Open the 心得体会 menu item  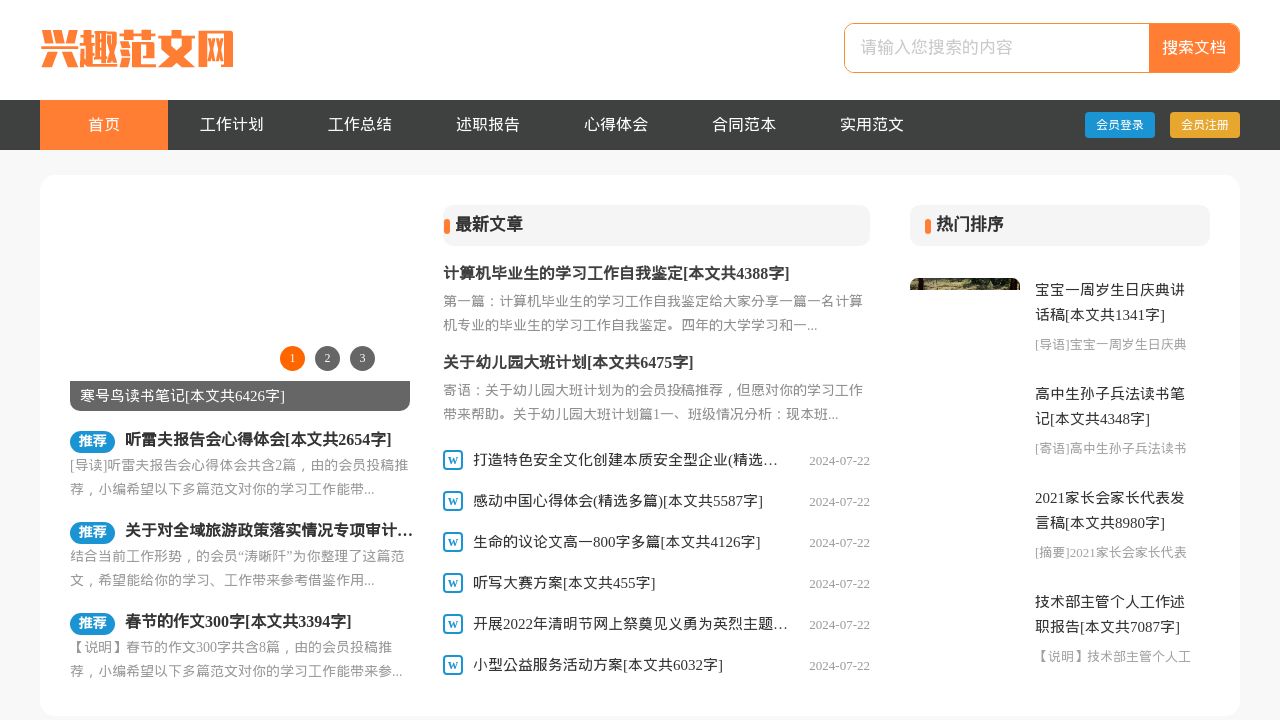[x=616, y=125]
